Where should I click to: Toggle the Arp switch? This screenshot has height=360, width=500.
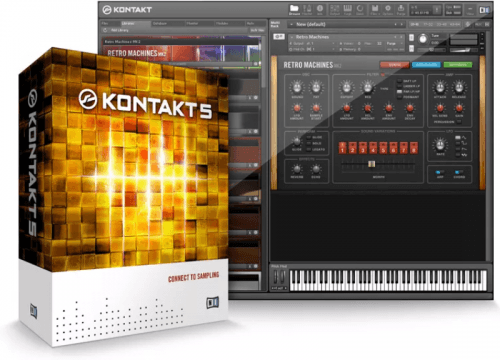439,172
